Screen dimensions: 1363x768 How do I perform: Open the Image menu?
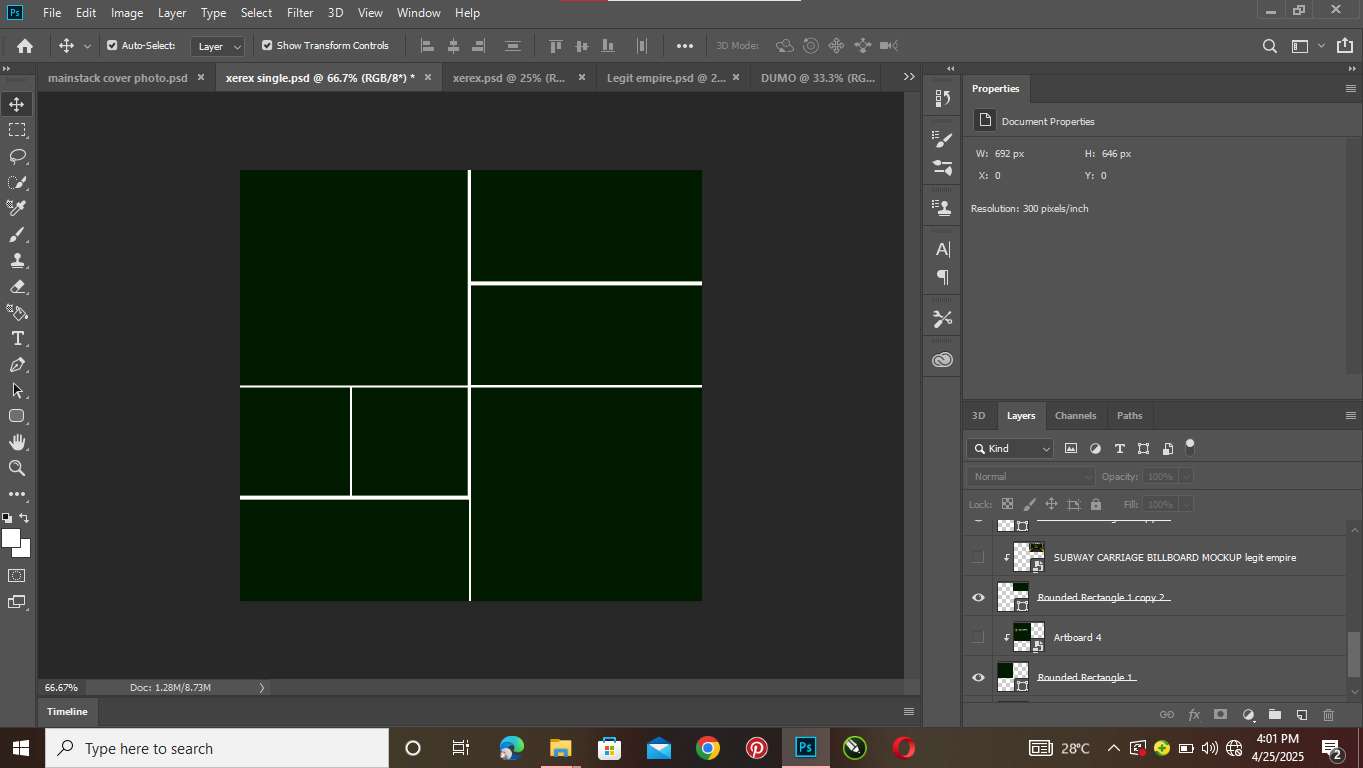127,13
